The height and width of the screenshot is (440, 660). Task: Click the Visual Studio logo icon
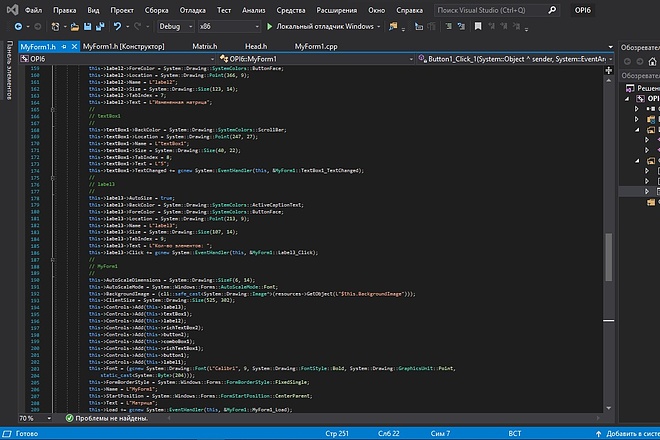13,9
